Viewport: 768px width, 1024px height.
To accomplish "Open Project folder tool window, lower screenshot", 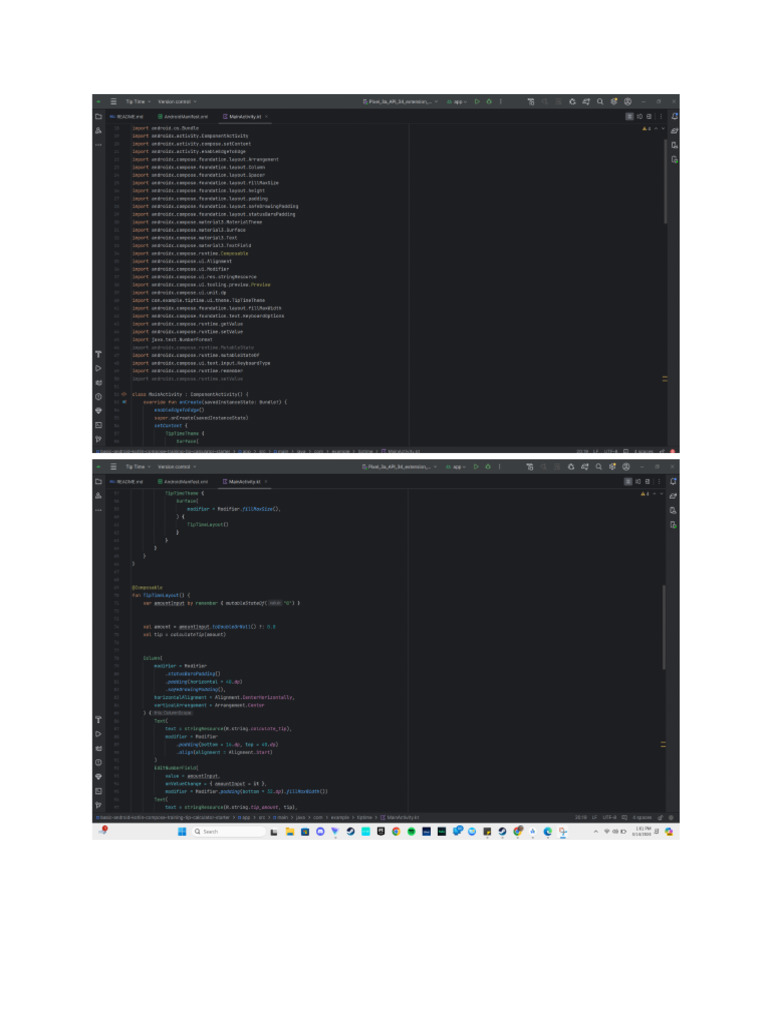I will (x=99, y=481).
